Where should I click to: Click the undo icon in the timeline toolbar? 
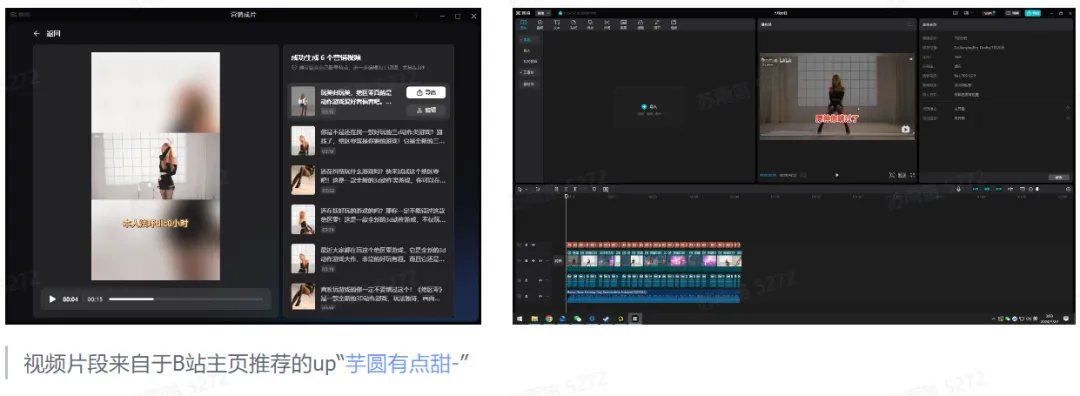(x=538, y=189)
